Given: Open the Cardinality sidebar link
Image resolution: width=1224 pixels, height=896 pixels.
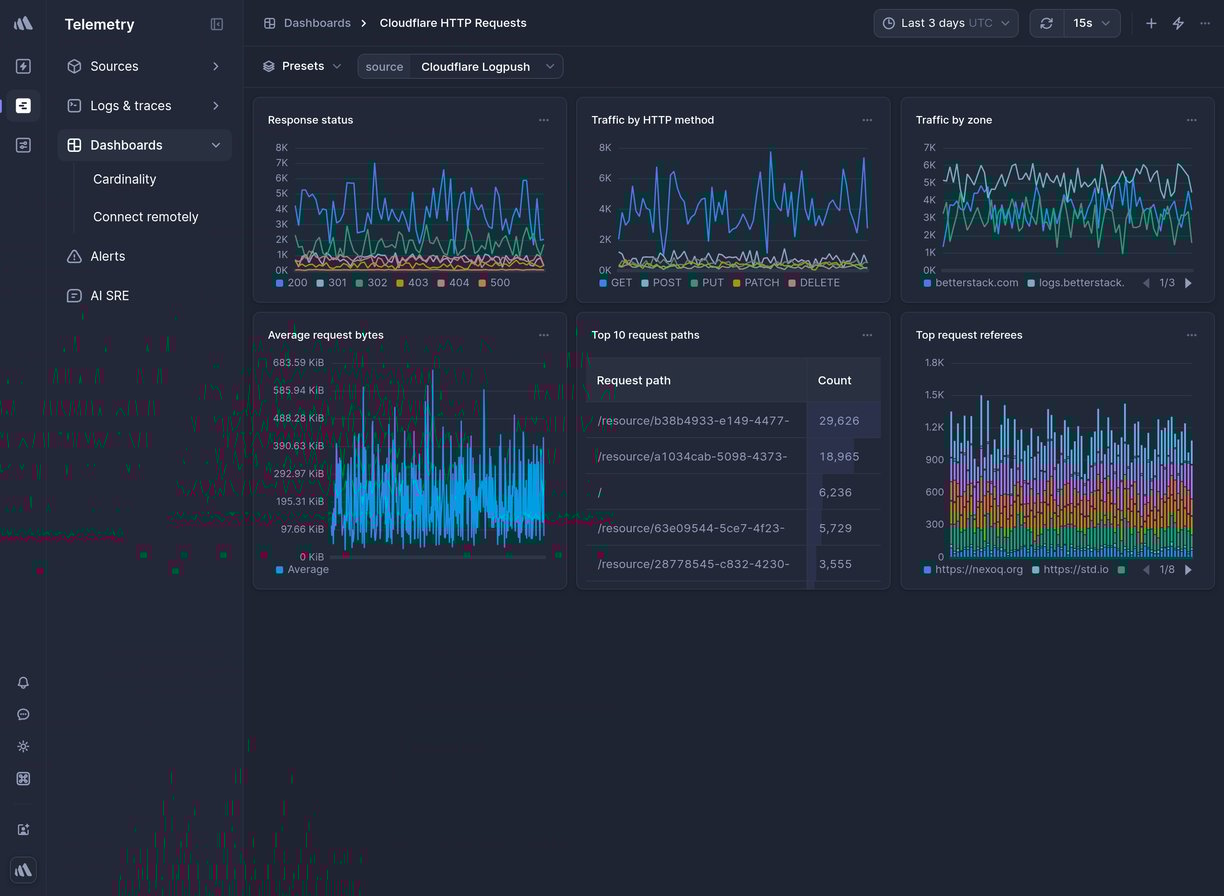Looking at the screenshot, I should point(125,180).
